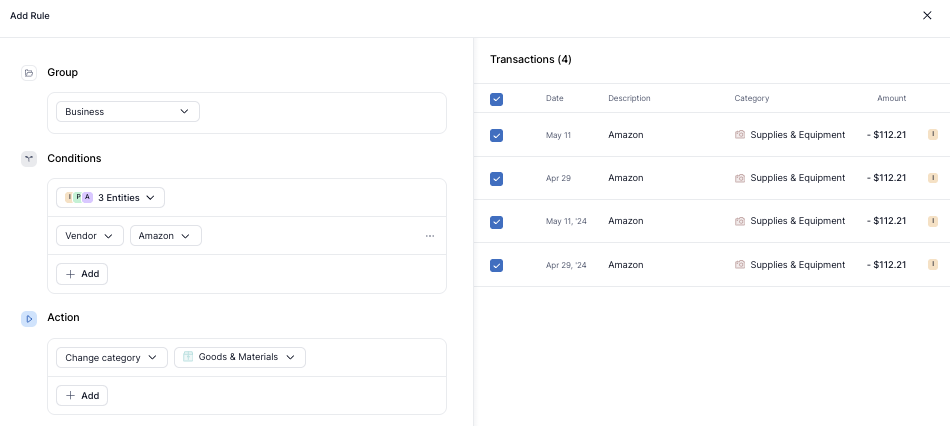
Task: Expand the 3 Entities dropdown
Action: pos(110,198)
